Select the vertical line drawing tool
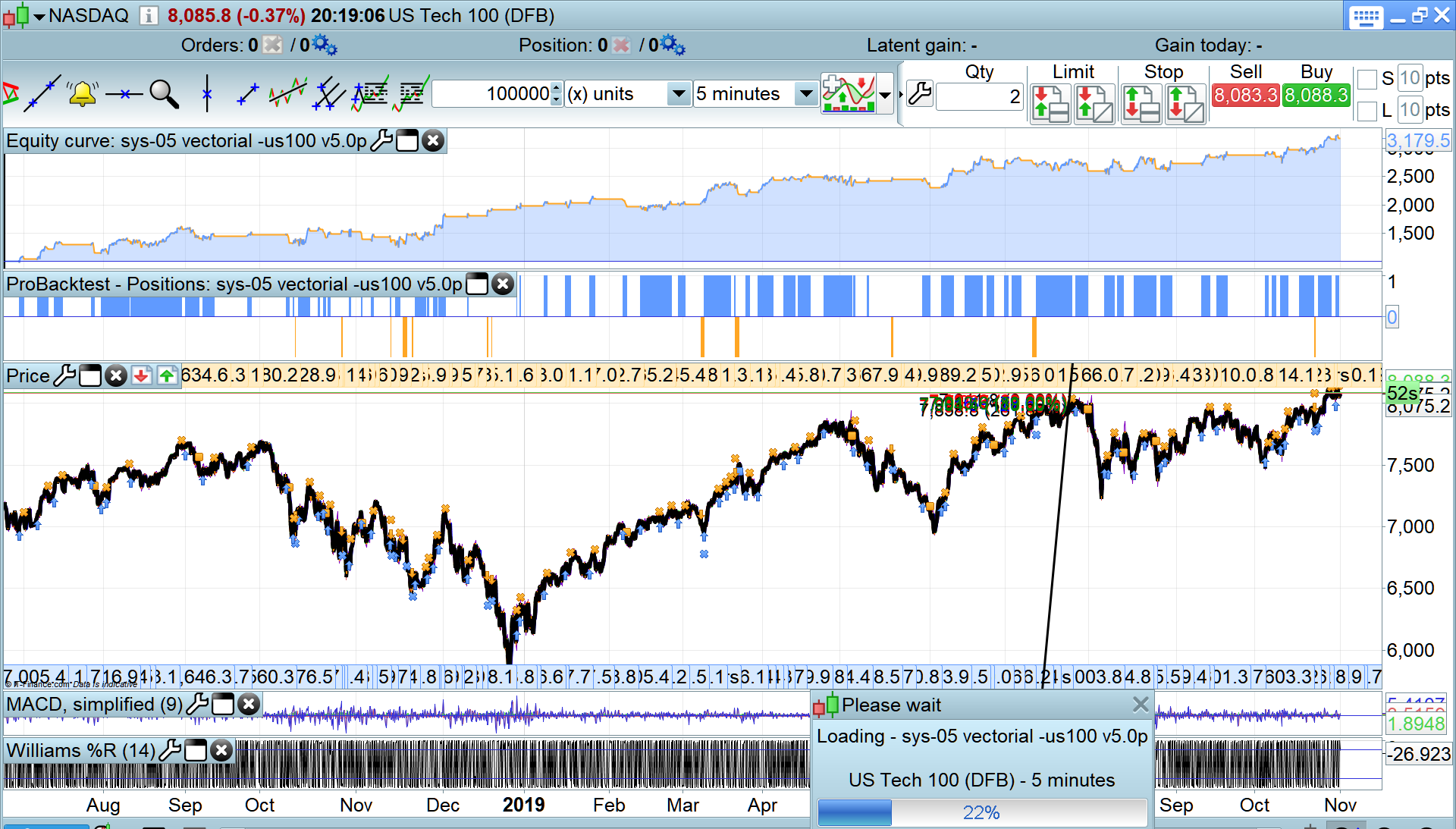 (207, 94)
